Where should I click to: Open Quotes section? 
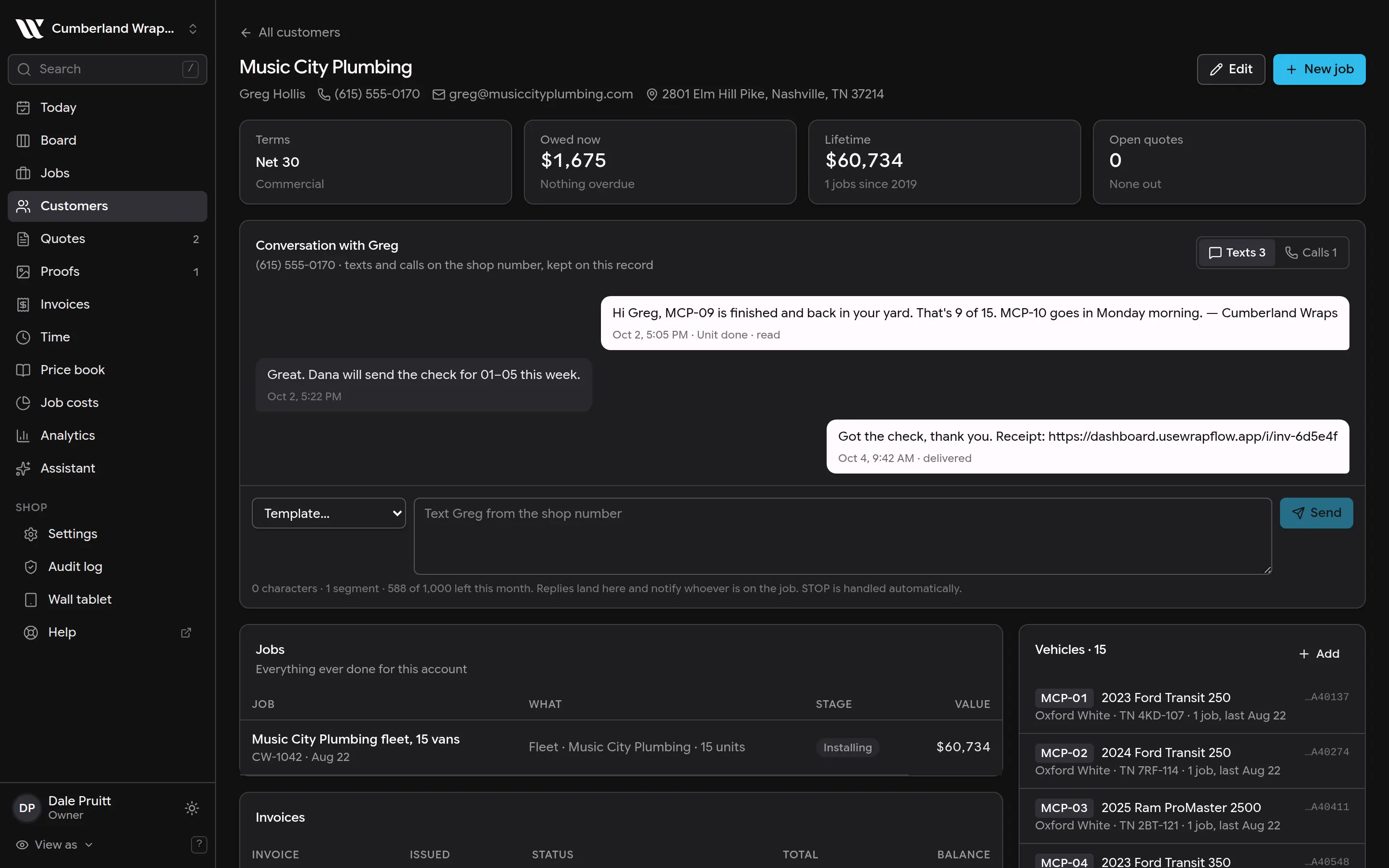point(108,239)
